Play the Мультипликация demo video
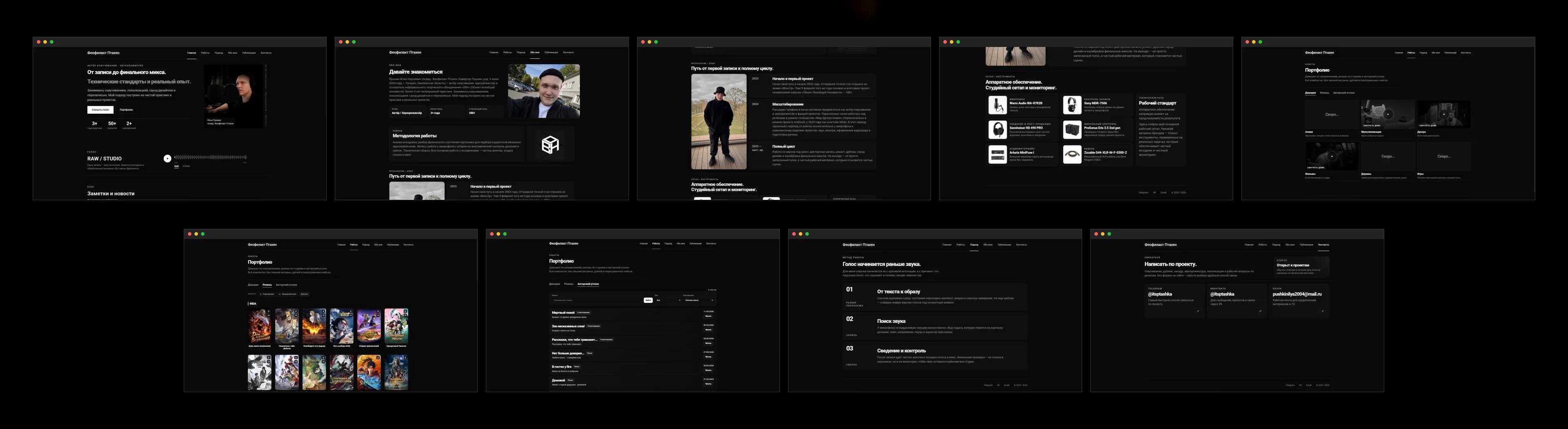 [x=1388, y=114]
